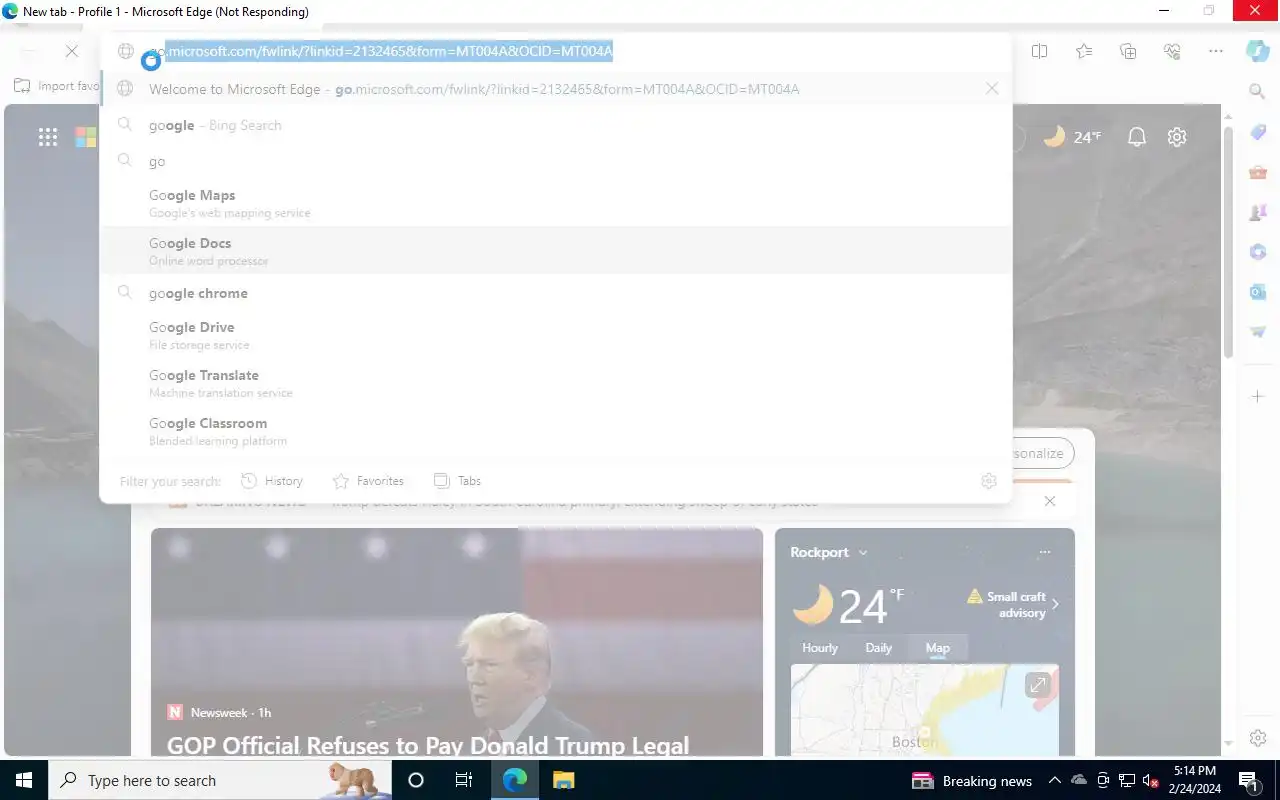
Task: Select the Google Maps suggestion
Action: click(x=556, y=203)
